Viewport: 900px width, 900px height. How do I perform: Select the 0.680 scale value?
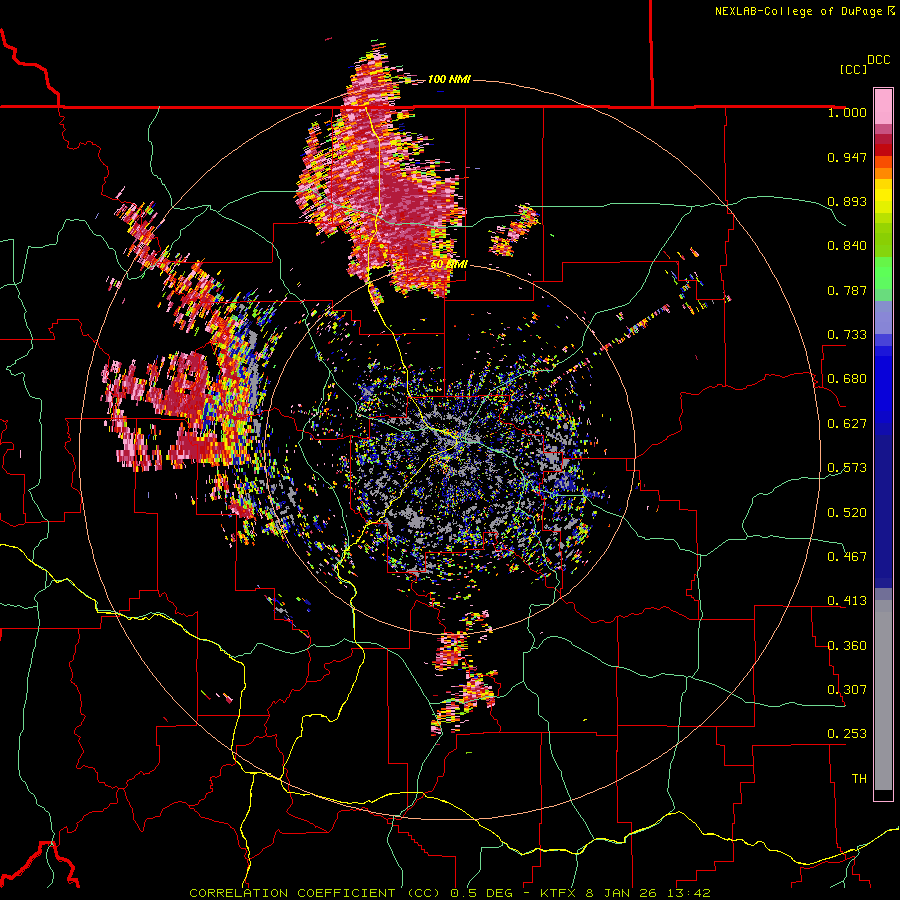point(847,379)
